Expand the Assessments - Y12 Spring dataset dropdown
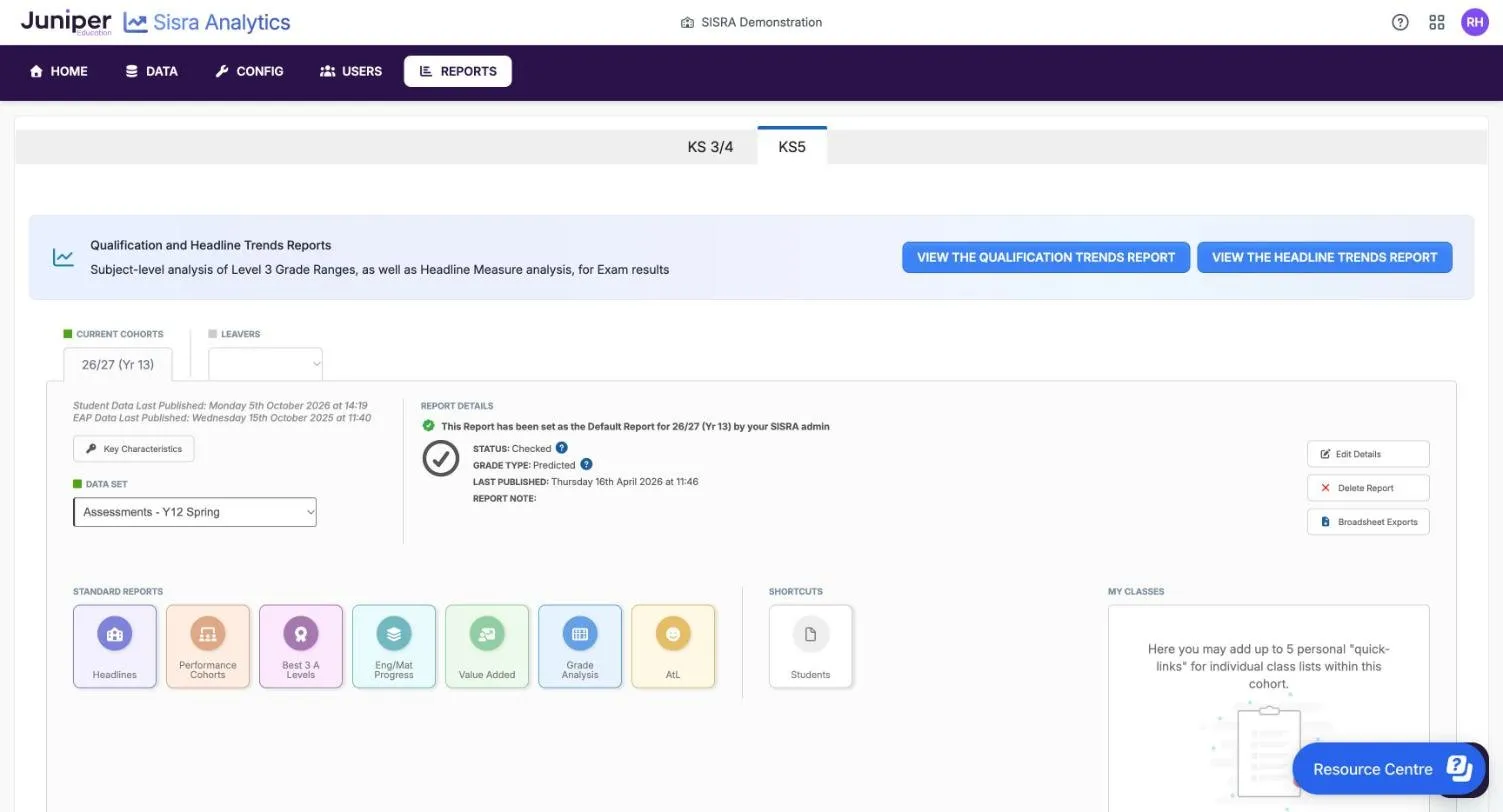Image resolution: width=1503 pixels, height=812 pixels. pyautogui.click(x=195, y=512)
